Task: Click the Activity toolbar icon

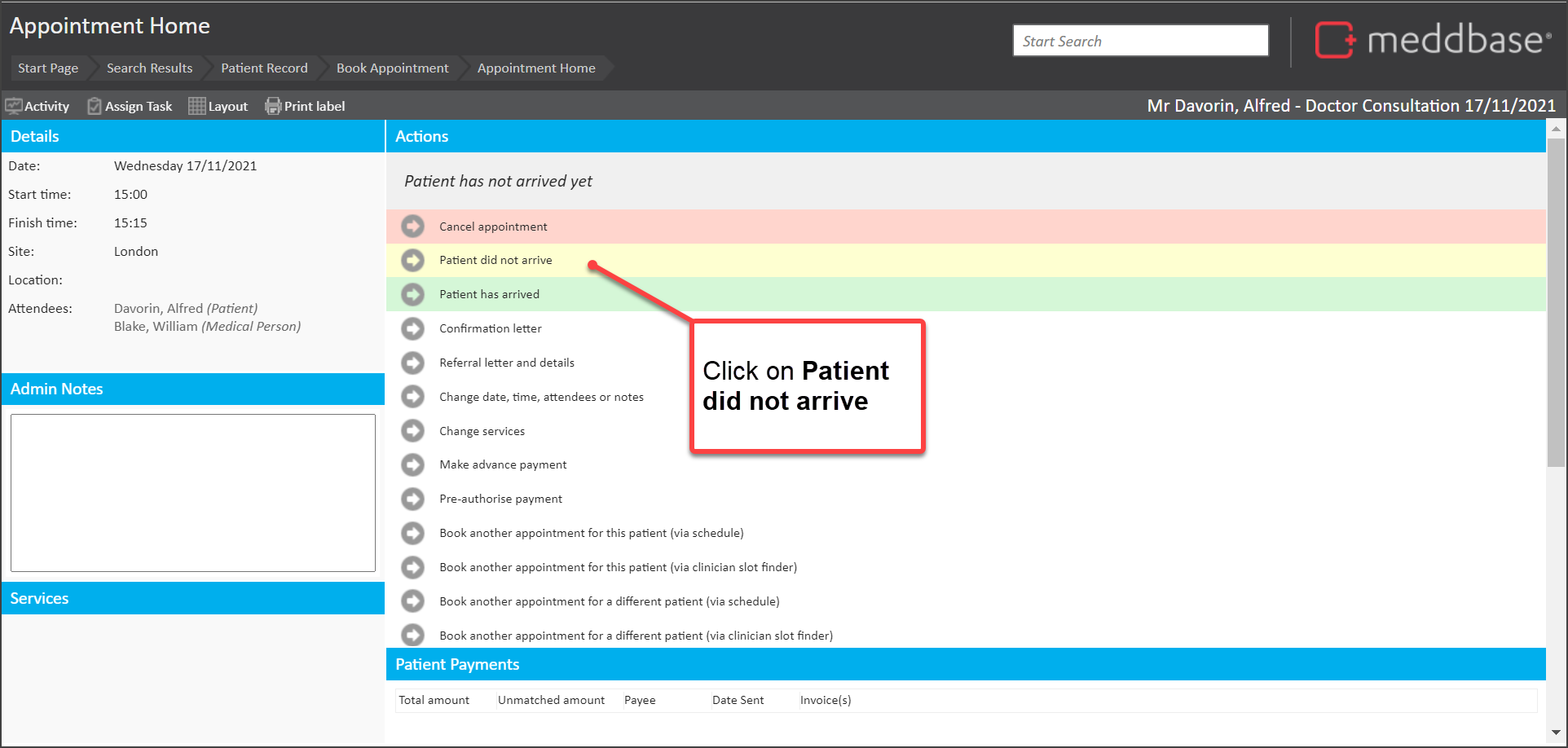Action: (x=14, y=106)
